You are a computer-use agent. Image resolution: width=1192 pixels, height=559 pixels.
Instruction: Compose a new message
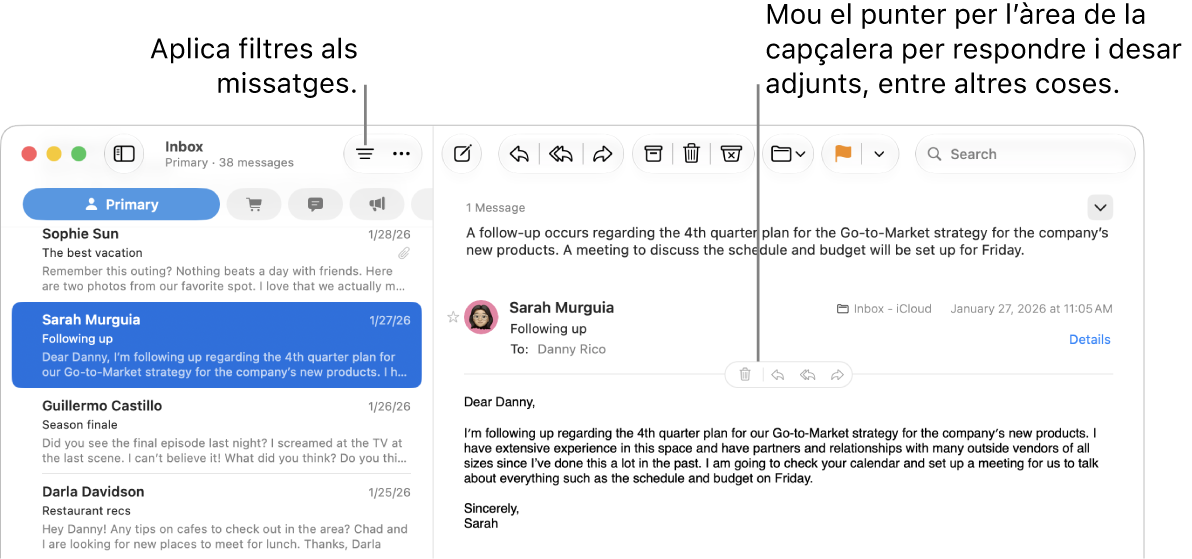[462, 154]
